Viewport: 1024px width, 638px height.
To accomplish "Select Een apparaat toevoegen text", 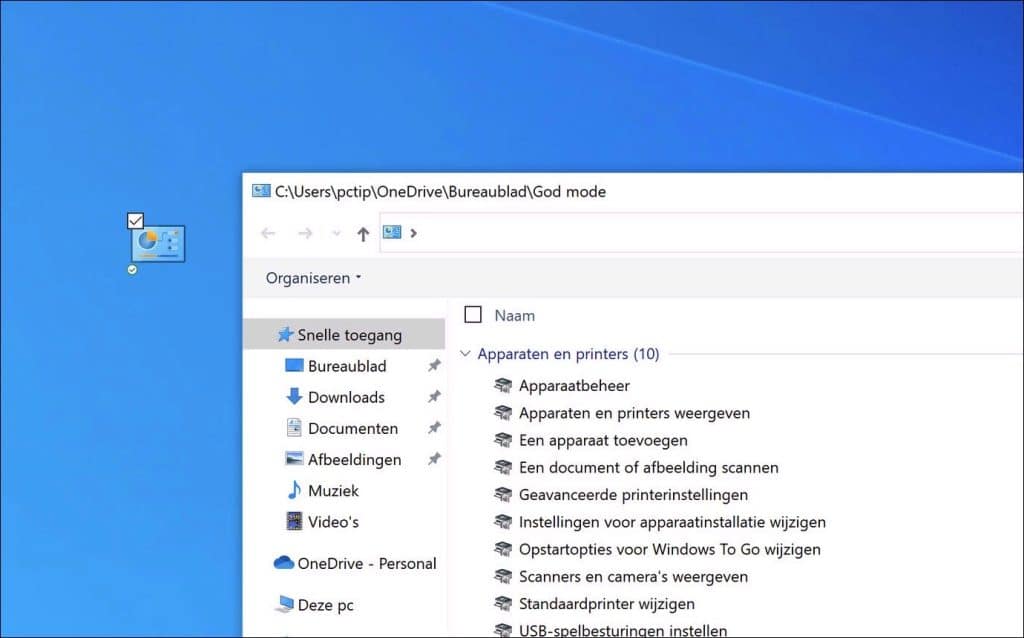I will point(603,441).
